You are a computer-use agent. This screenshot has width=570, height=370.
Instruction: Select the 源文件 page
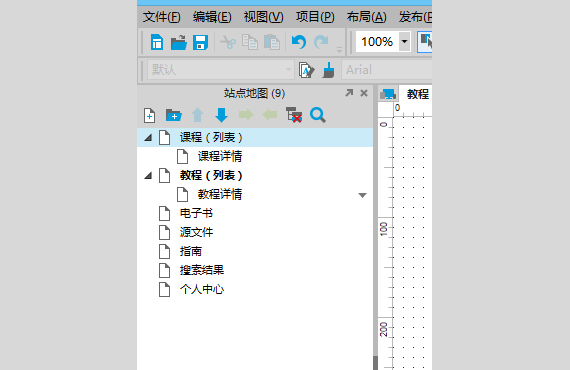(255, 232)
